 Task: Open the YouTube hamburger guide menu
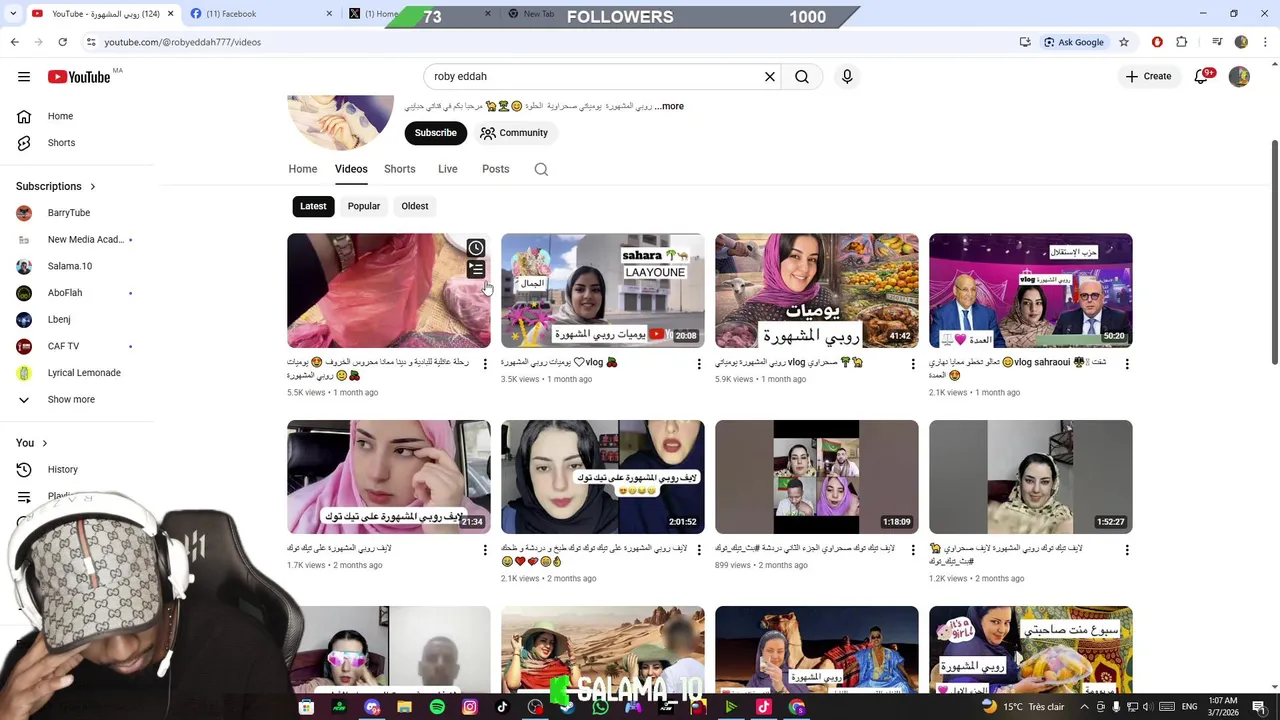click(24, 76)
